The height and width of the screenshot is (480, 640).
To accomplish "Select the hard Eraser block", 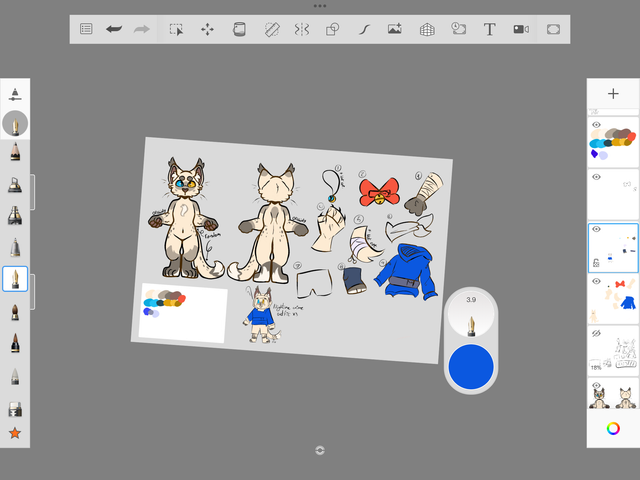I will tap(15, 409).
